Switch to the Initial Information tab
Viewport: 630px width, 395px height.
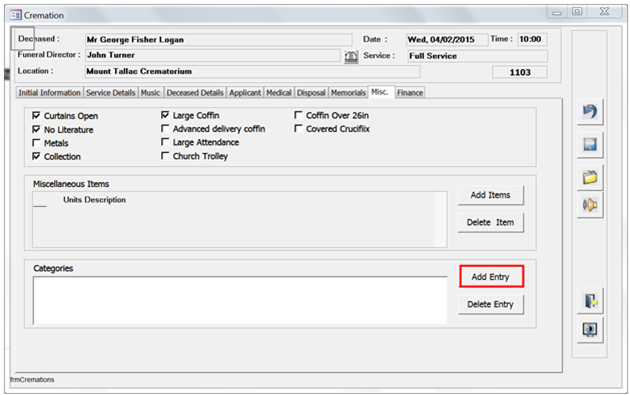pyautogui.click(x=49, y=93)
